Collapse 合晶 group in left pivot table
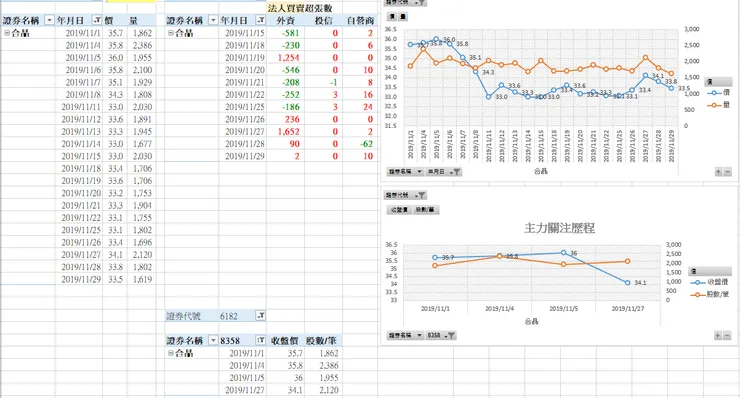The image size is (740, 398). 7,33
